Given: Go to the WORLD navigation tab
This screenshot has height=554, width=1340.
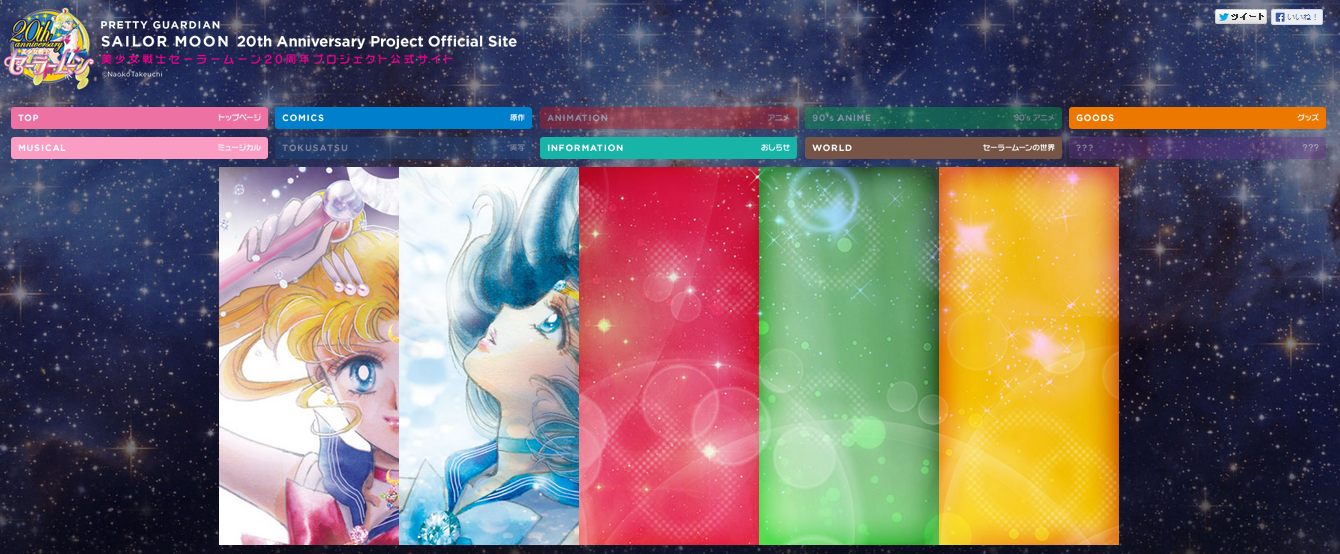Looking at the screenshot, I should (933, 148).
